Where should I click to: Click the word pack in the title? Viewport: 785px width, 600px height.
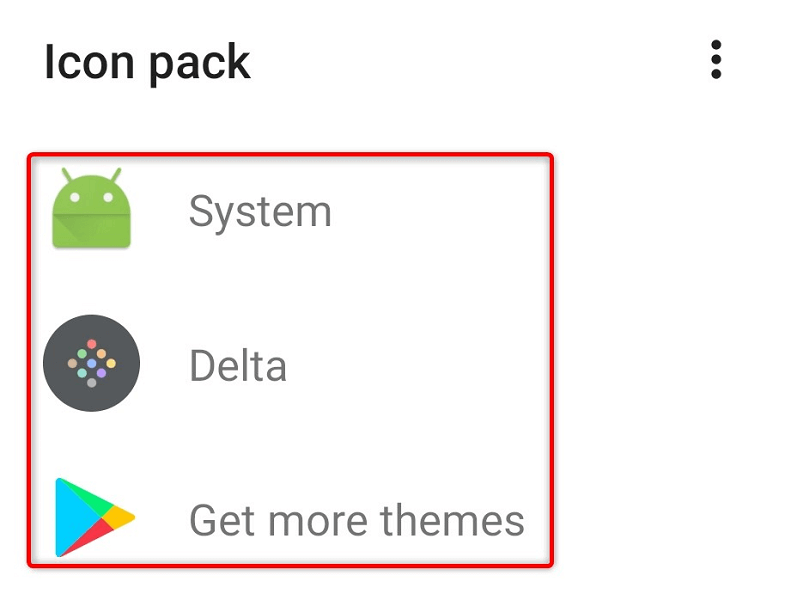coord(199,65)
